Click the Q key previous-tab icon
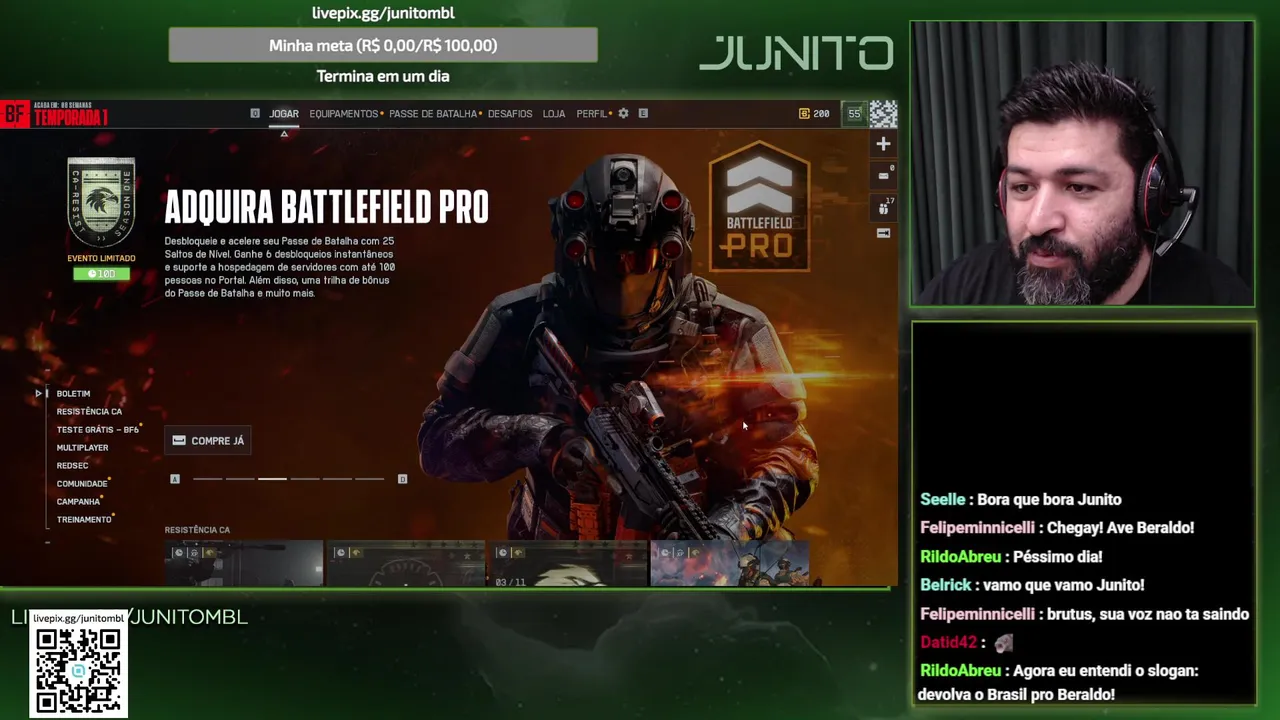 [x=255, y=114]
